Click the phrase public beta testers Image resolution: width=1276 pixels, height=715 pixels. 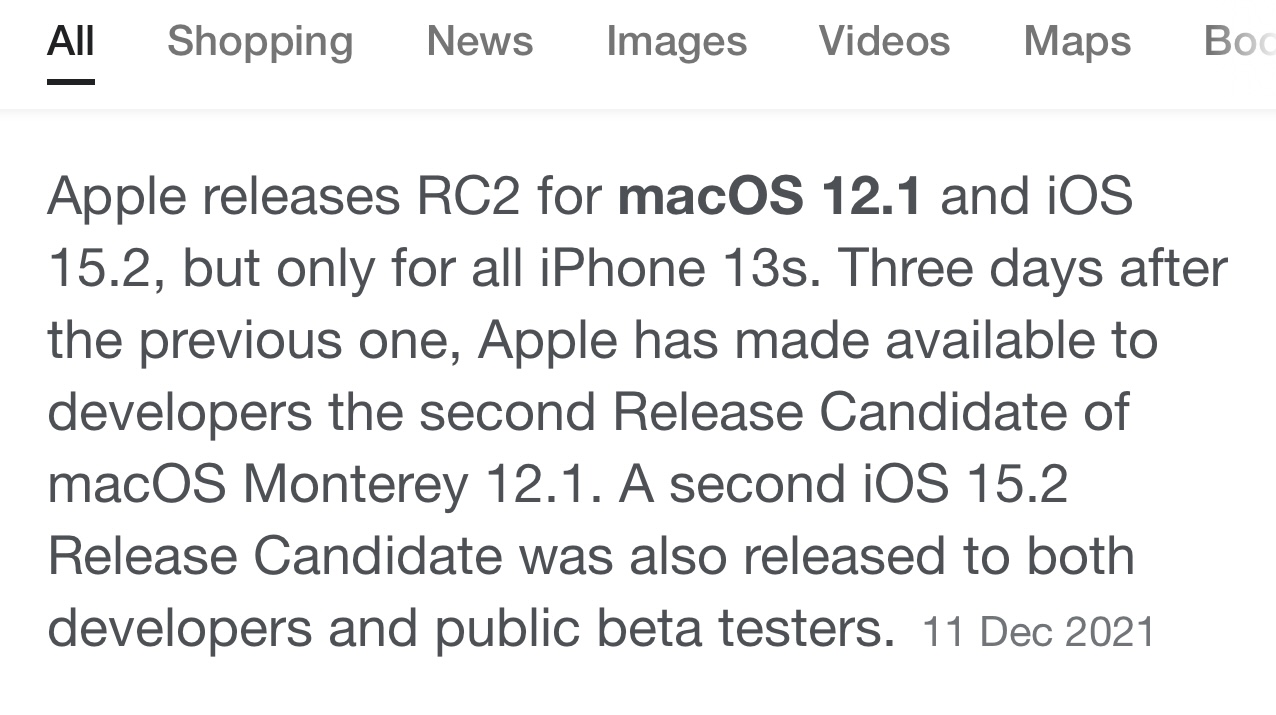click(664, 628)
